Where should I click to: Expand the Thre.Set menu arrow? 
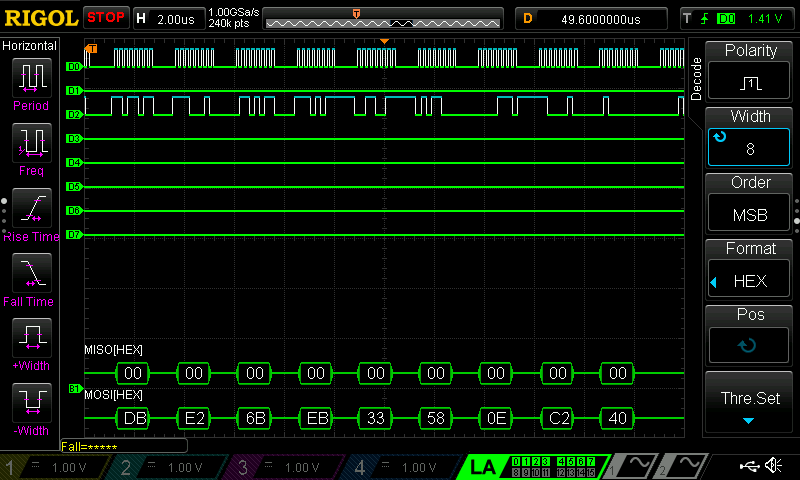coord(750,421)
